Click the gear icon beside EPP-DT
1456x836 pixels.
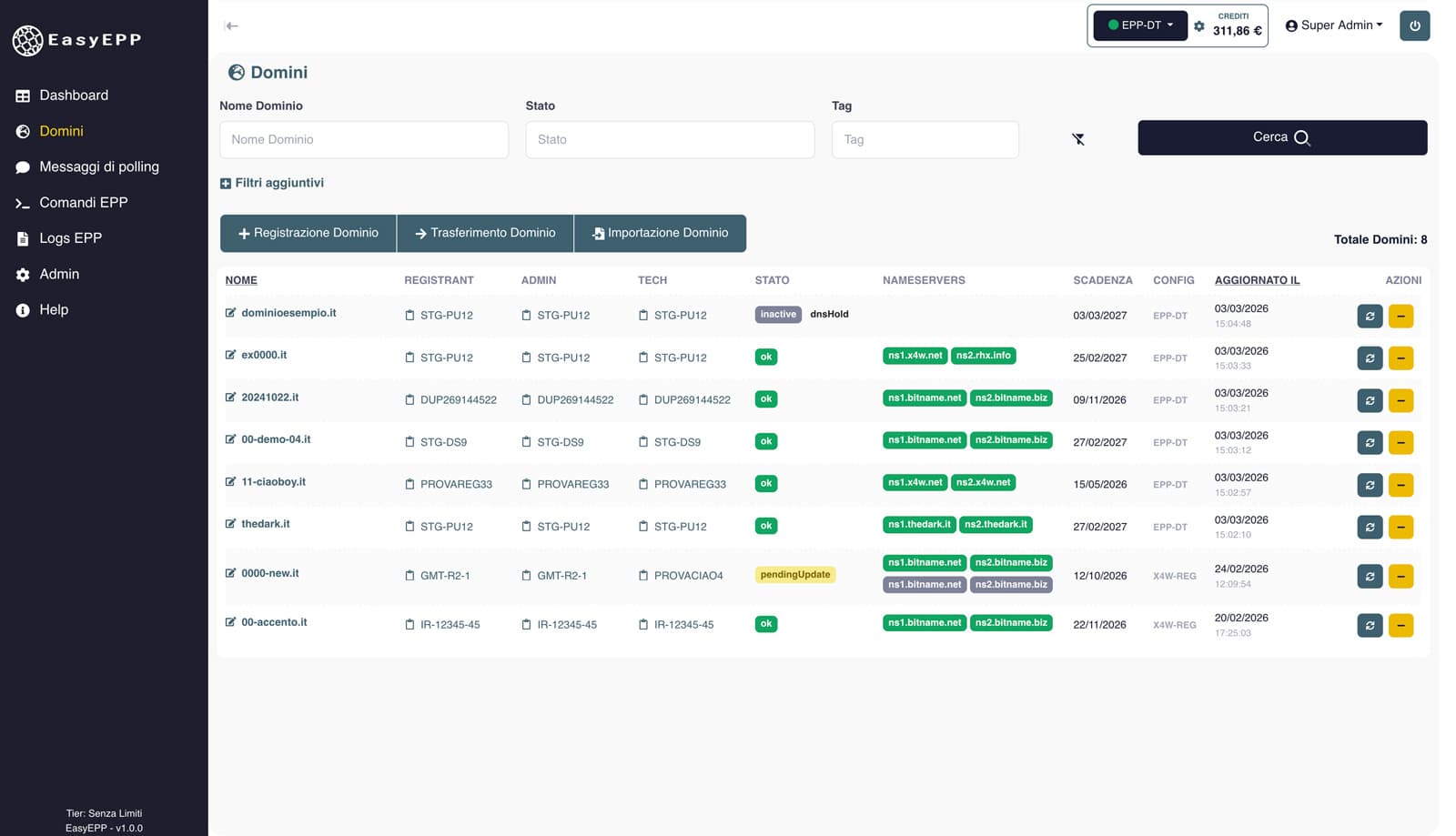click(1199, 26)
